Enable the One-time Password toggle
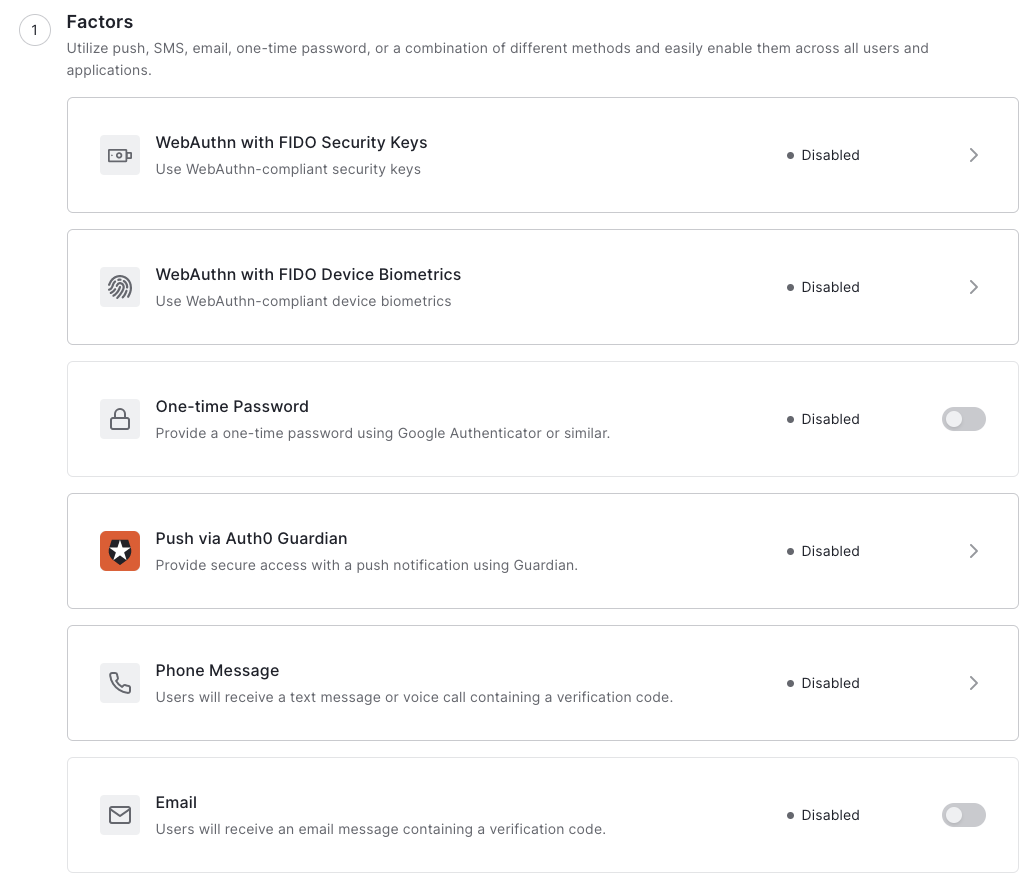This screenshot has width=1035, height=887. pyautogui.click(x=963, y=419)
